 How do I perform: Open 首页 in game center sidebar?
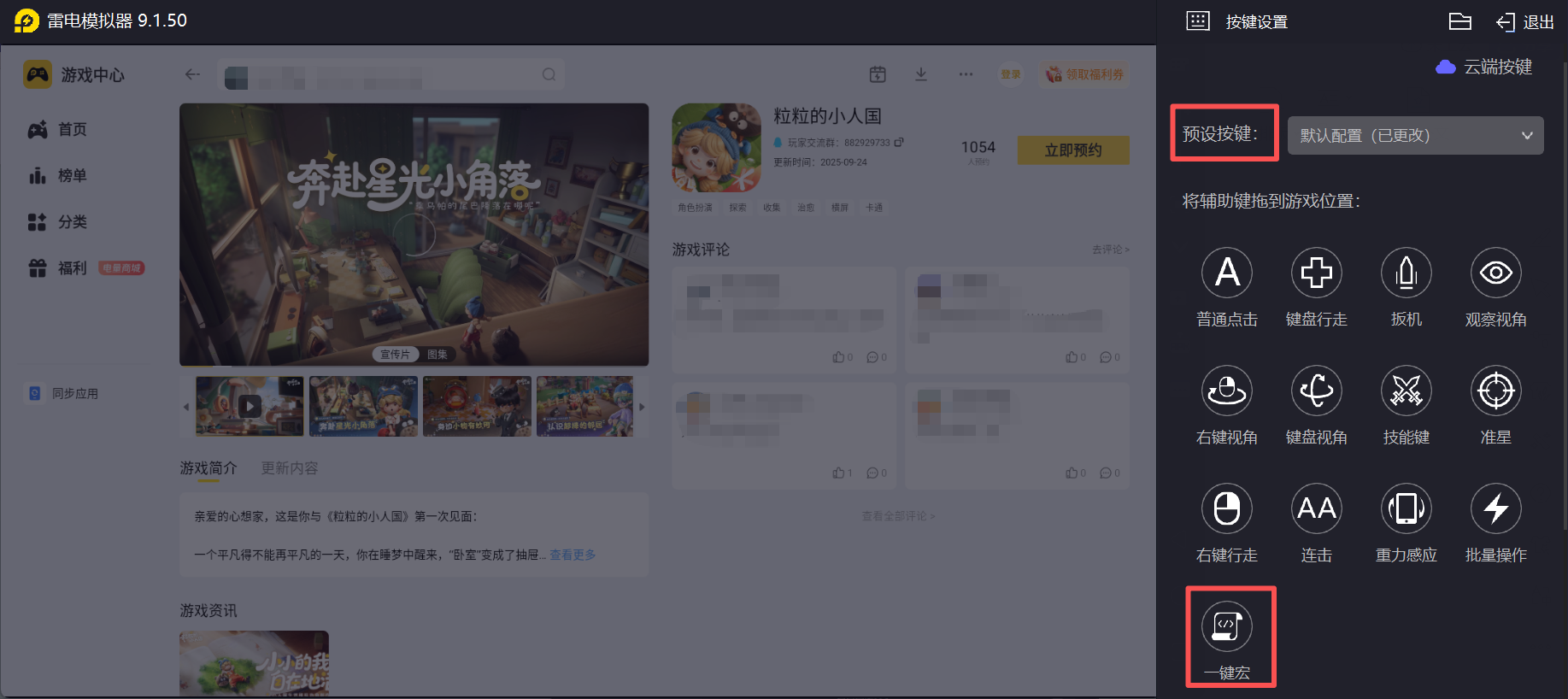(57, 129)
